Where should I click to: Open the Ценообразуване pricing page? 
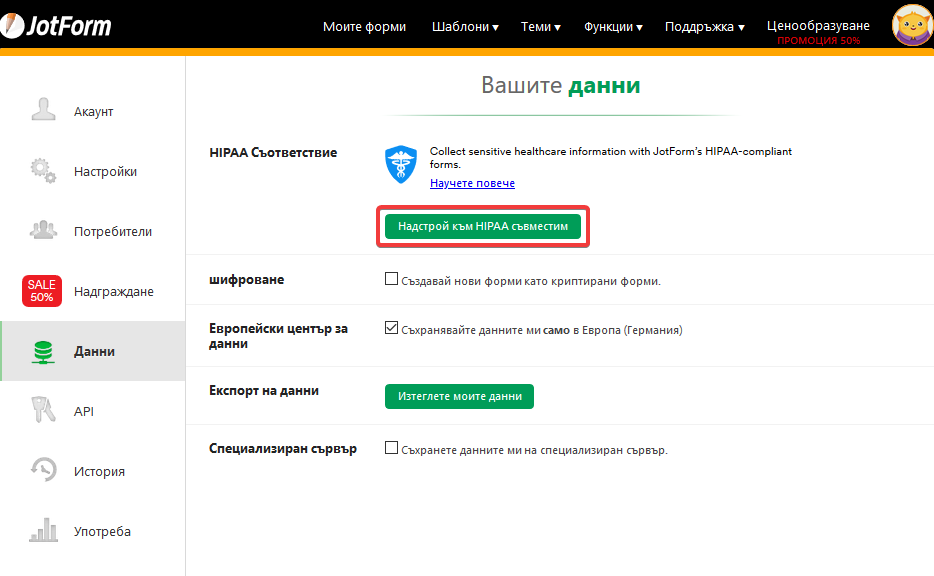tap(818, 26)
